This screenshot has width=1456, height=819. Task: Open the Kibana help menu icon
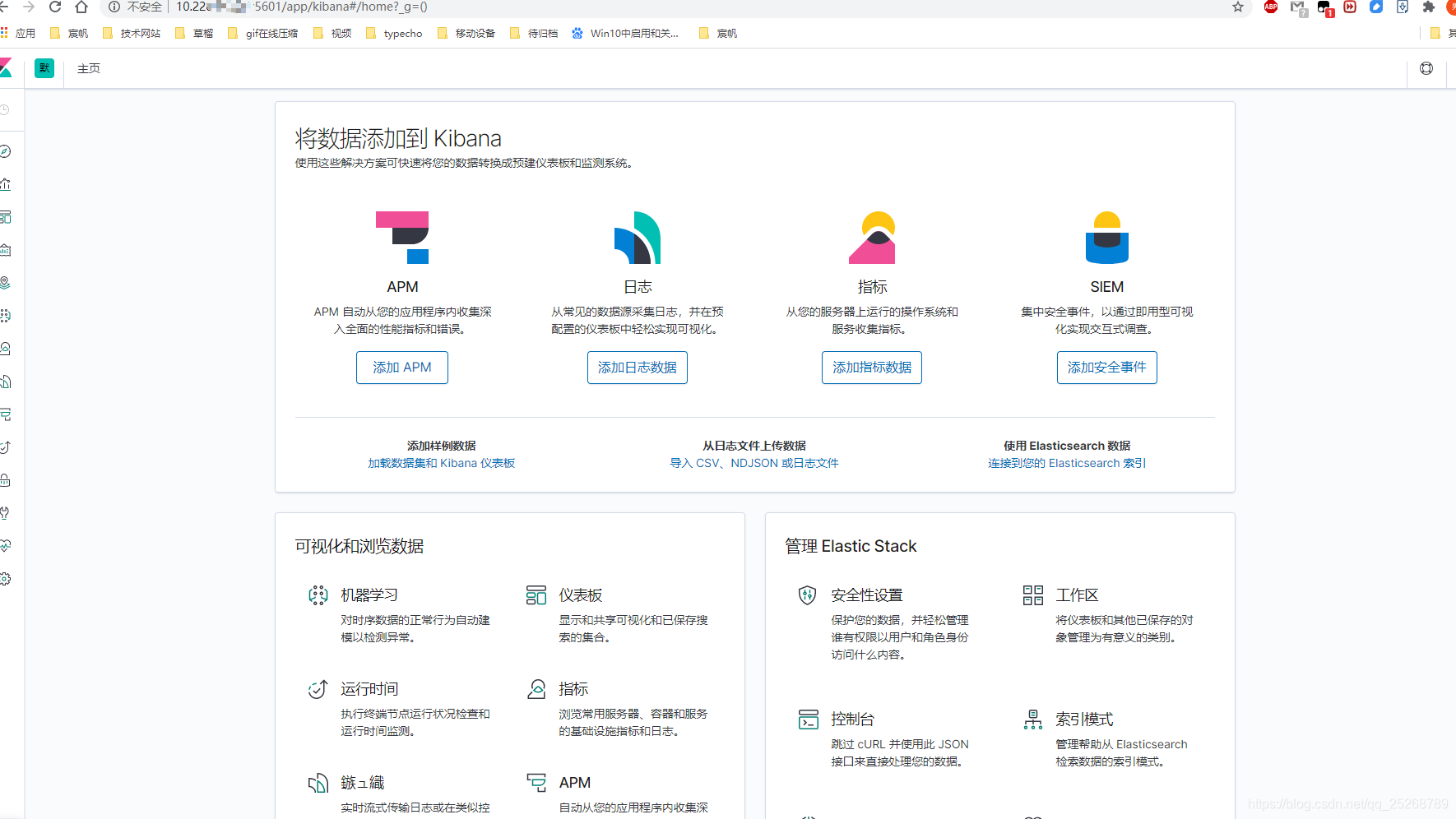(x=1426, y=68)
